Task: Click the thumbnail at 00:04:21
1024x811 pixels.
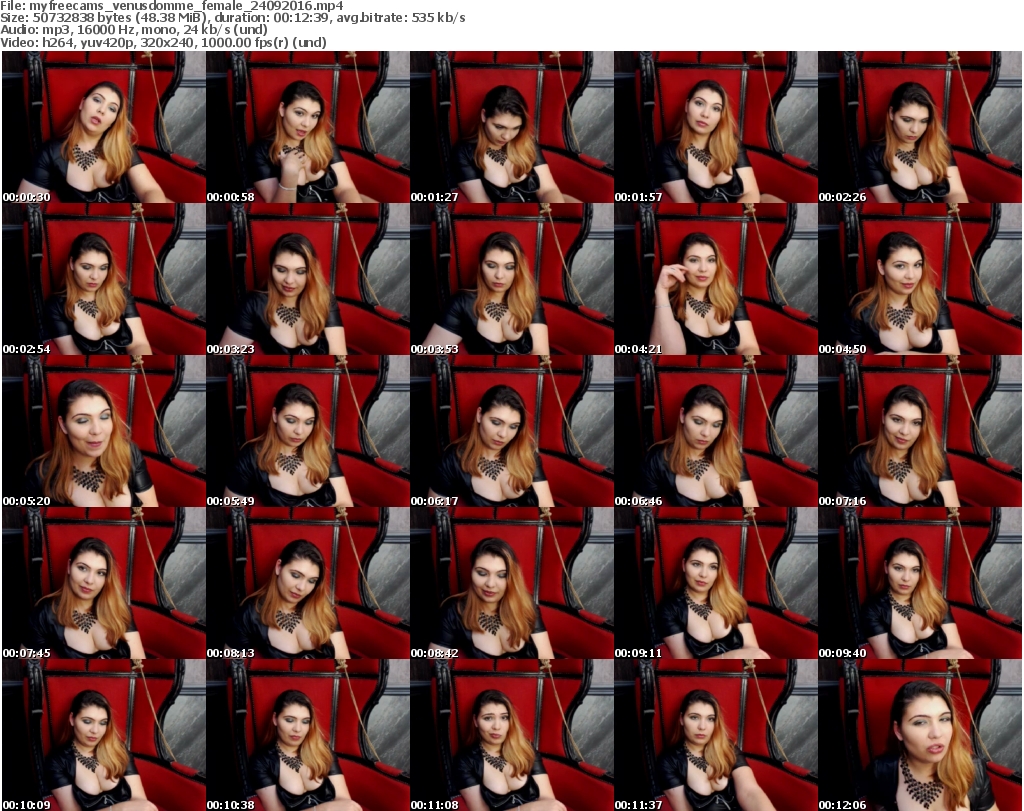Action: point(716,279)
